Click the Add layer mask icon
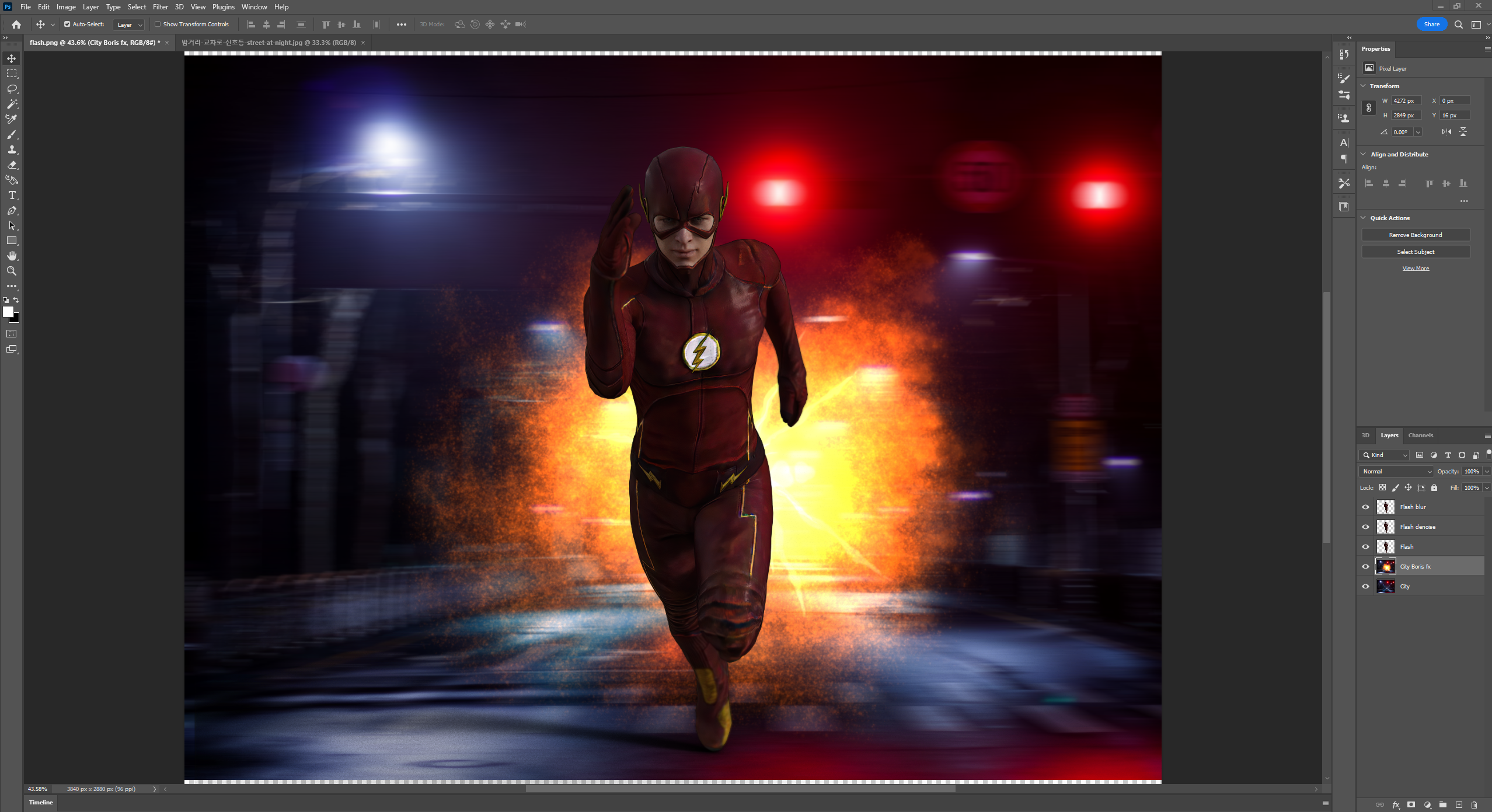 coord(1411,804)
